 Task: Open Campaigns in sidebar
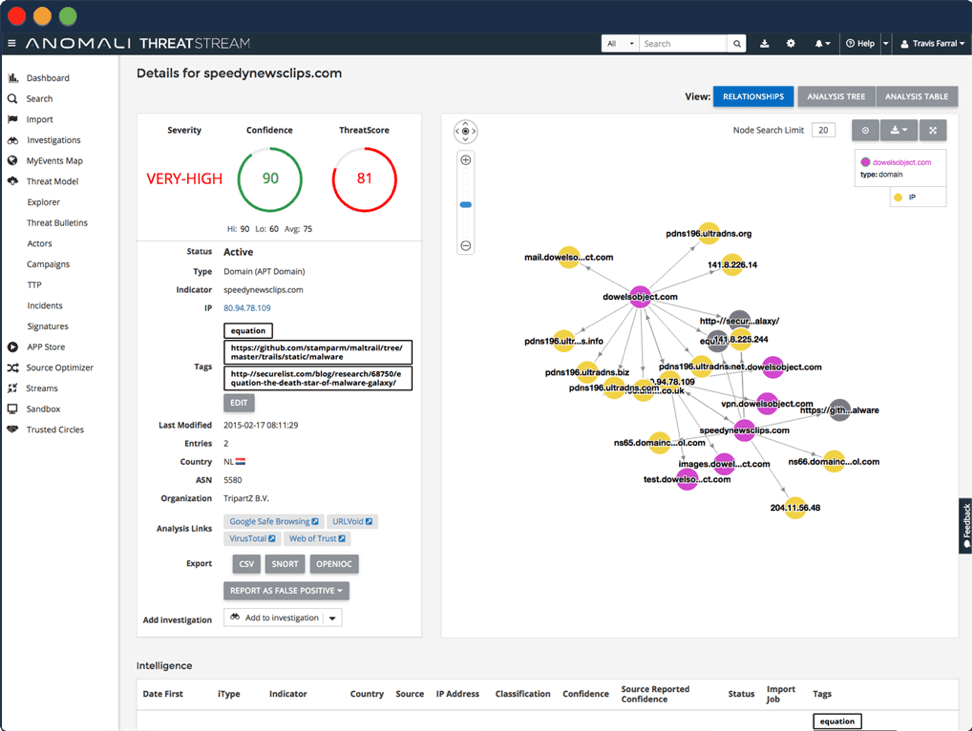click(48, 264)
